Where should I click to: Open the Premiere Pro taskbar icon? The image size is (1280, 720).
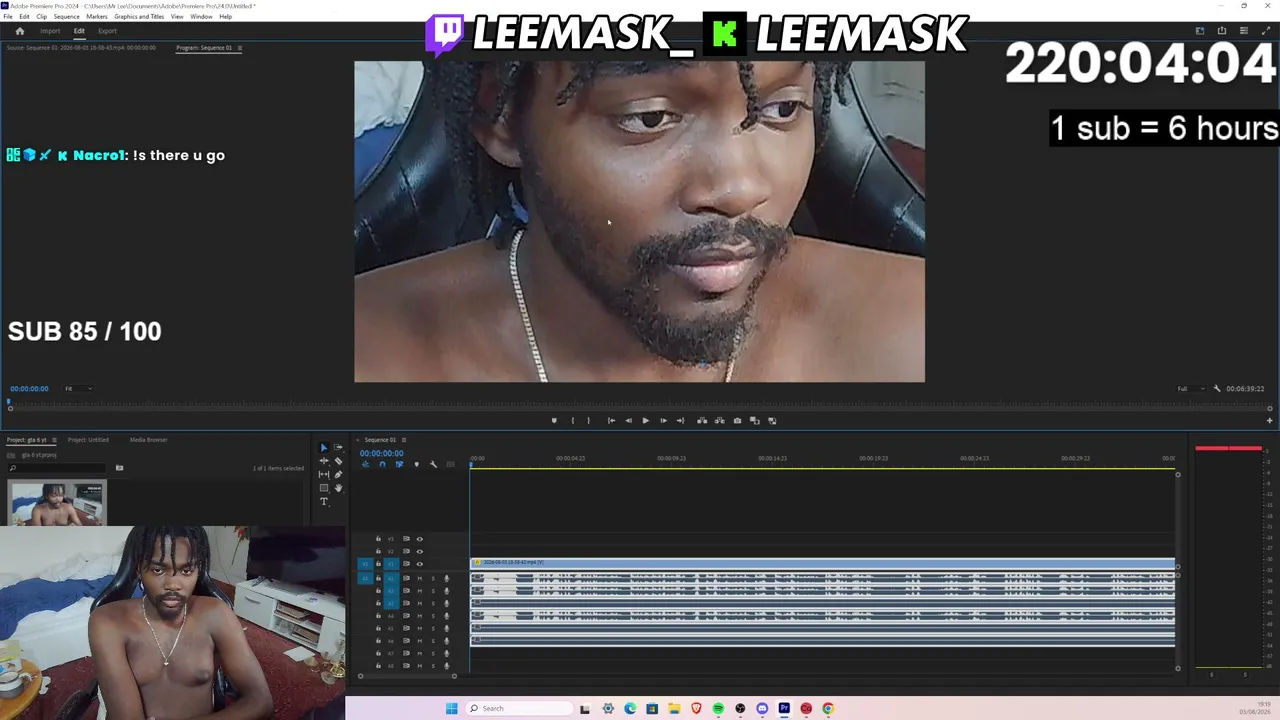784,708
